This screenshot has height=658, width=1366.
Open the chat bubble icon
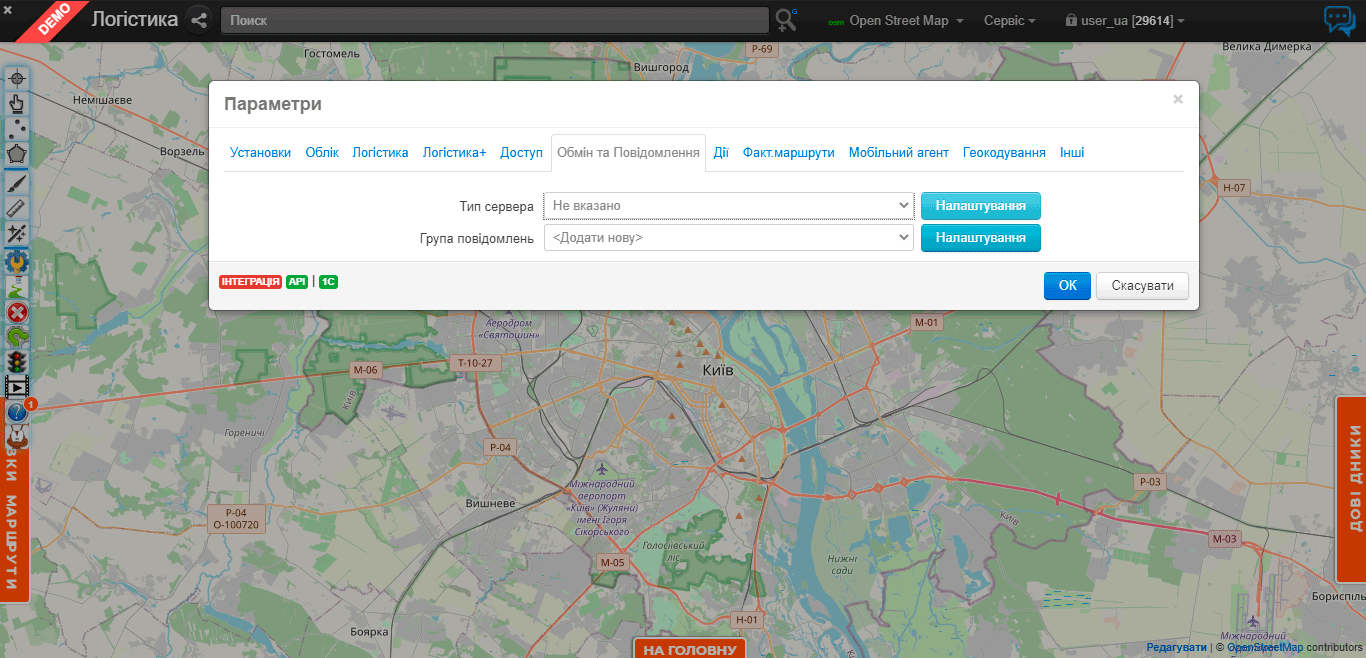click(1339, 20)
